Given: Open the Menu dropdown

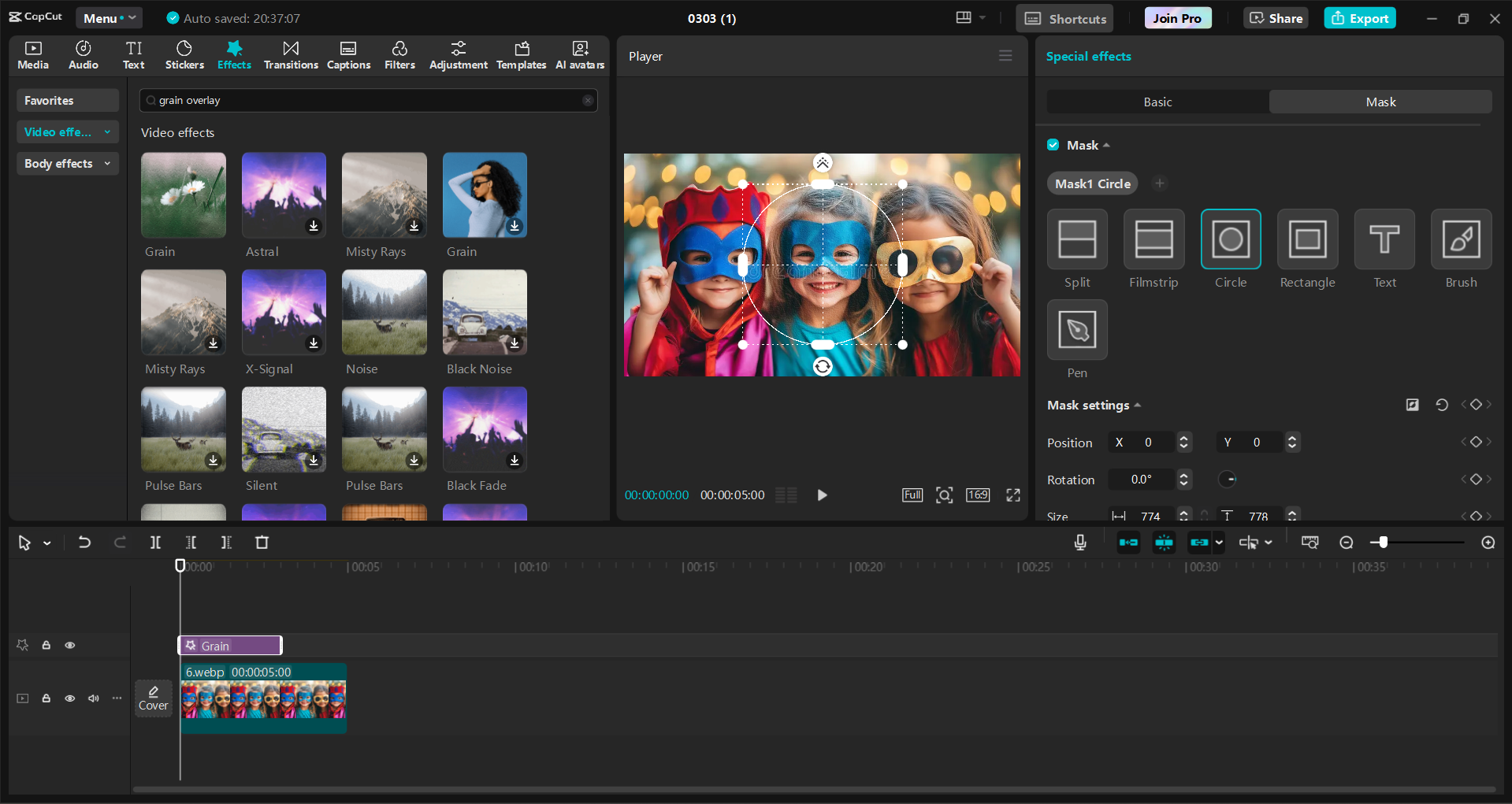Looking at the screenshot, I should coord(109,17).
